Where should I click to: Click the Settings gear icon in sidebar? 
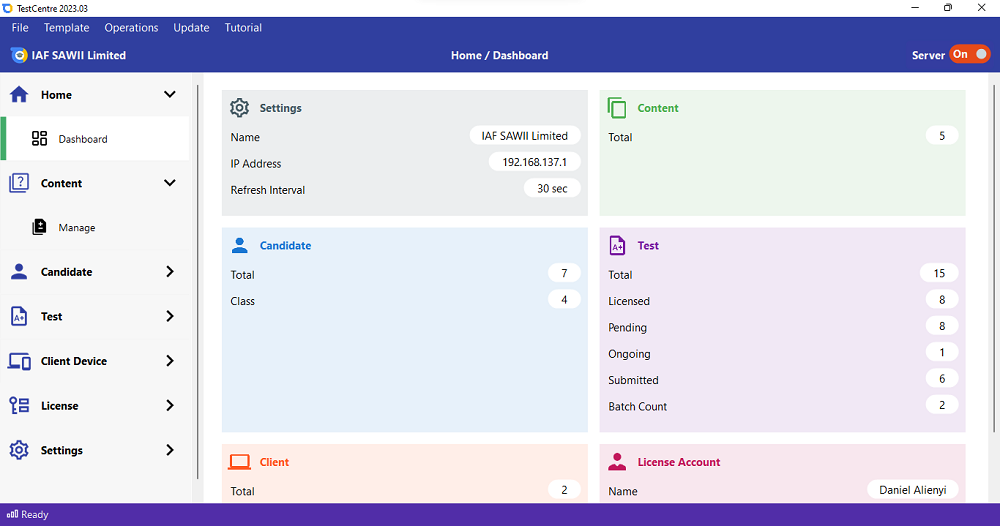[x=19, y=450]
